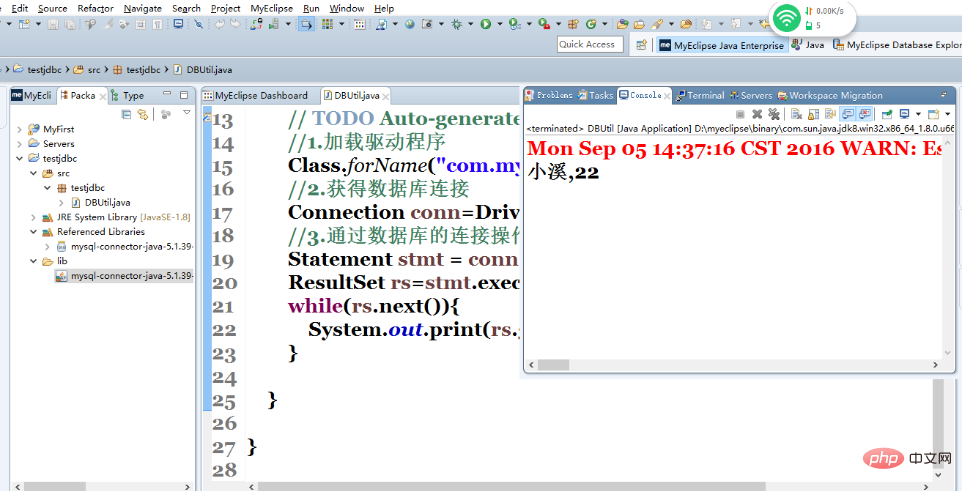
Task: Click the Redo arrow in toolbar
Action: (235, 24)
